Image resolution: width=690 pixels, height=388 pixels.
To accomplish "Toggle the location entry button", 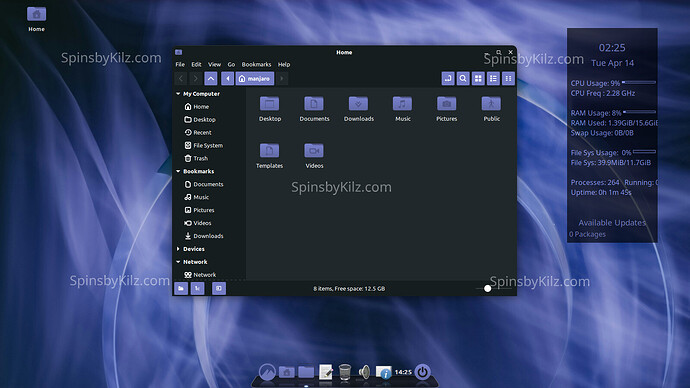I will pos(448,78).
